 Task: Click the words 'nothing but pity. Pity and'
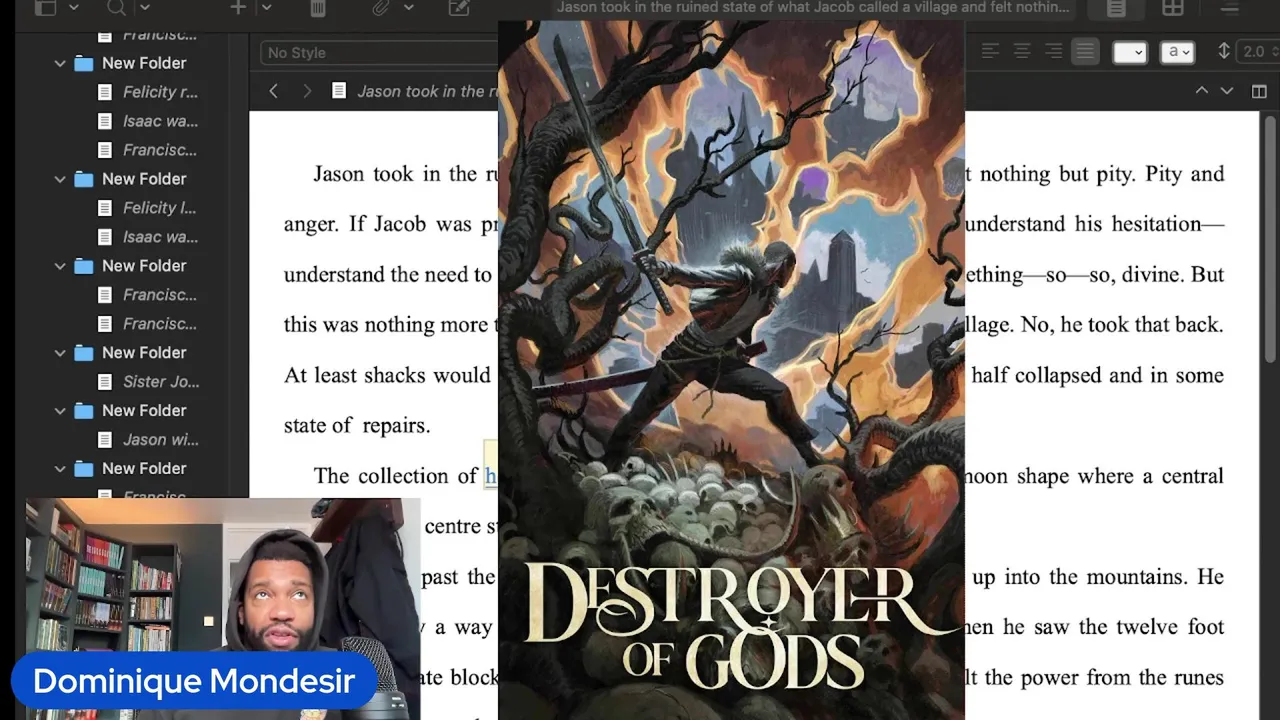point(1102,174)
